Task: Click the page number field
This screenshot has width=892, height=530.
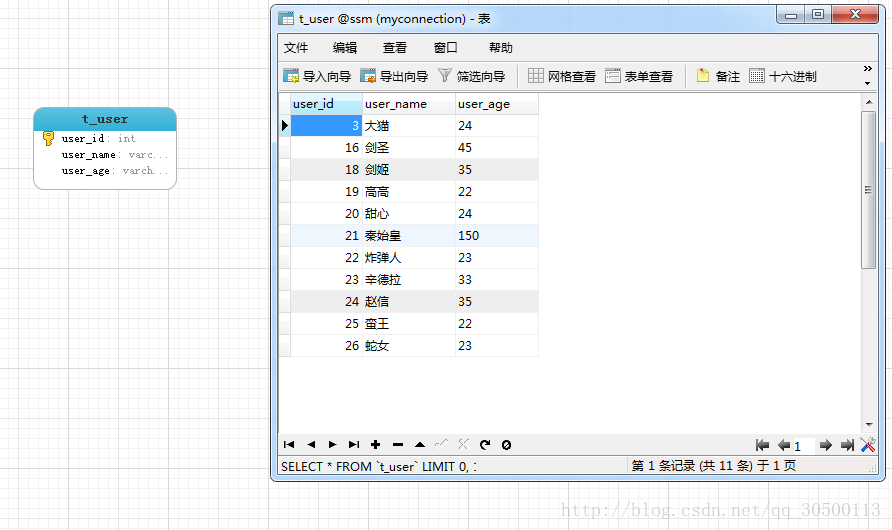Action: click(803, 446)
